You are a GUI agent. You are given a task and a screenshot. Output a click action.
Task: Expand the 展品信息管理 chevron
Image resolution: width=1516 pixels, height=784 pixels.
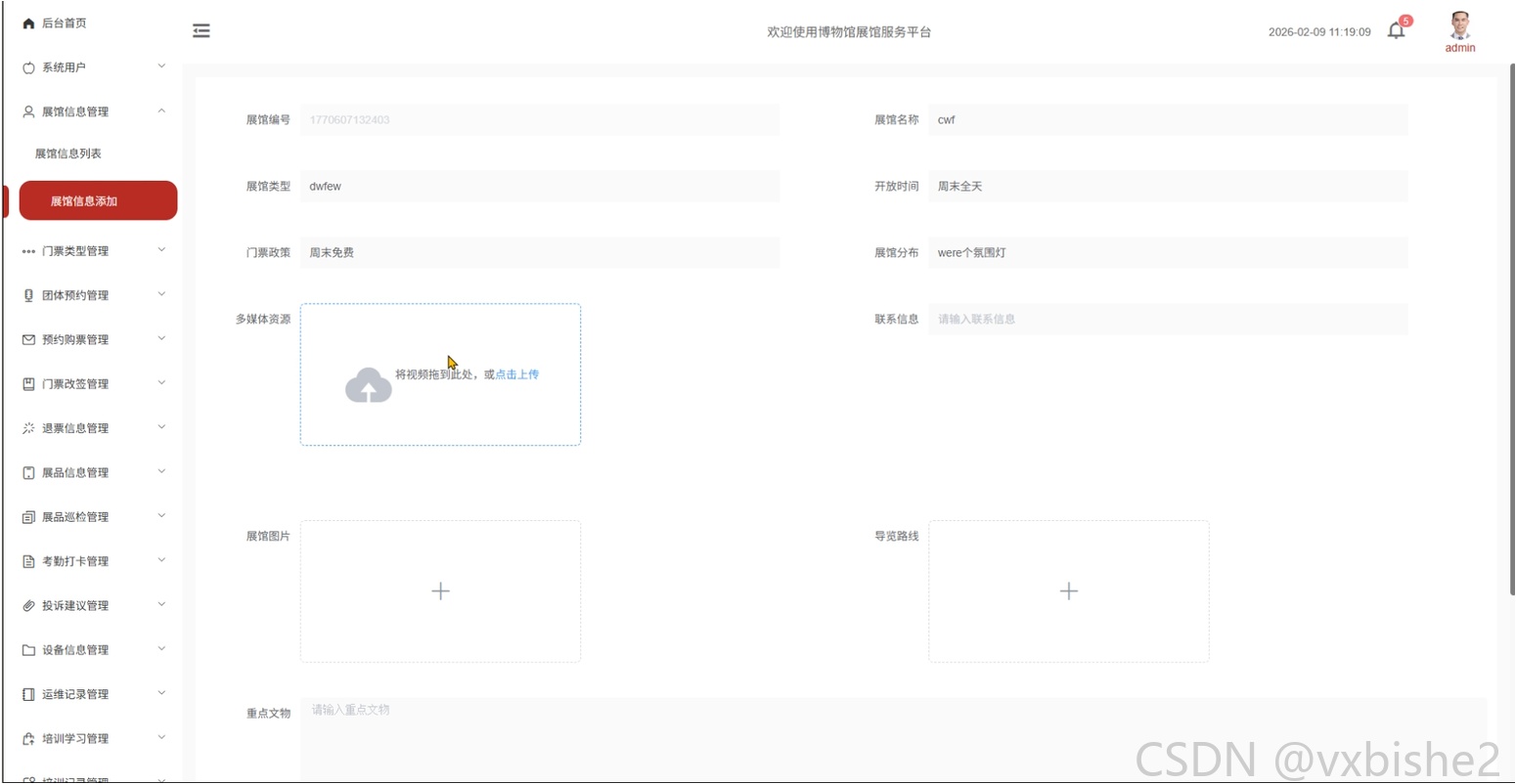tap(161, 471)
